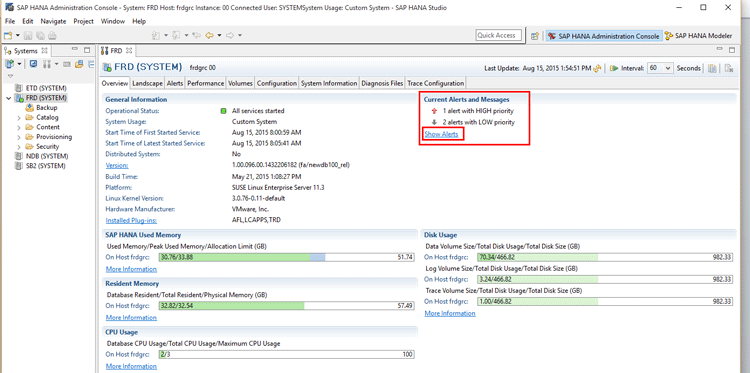750x373 pixels.
Task: Click the Forward navigation arrow icon
Action: tap(230, 35)
